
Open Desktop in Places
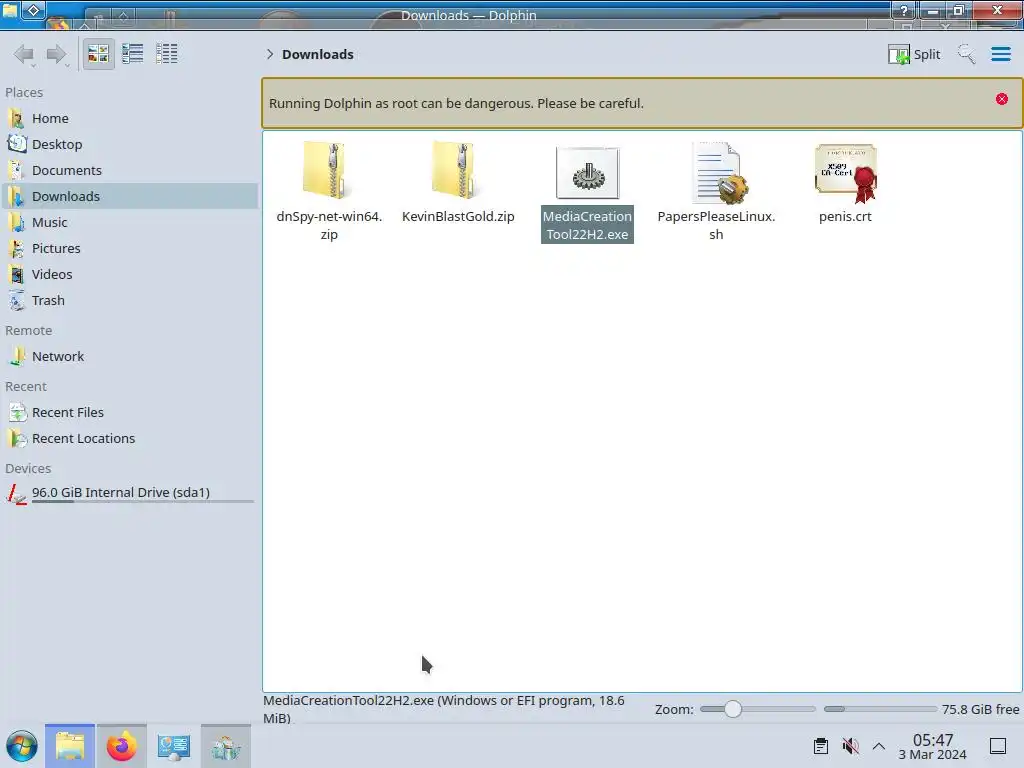[x=130, y=144]
